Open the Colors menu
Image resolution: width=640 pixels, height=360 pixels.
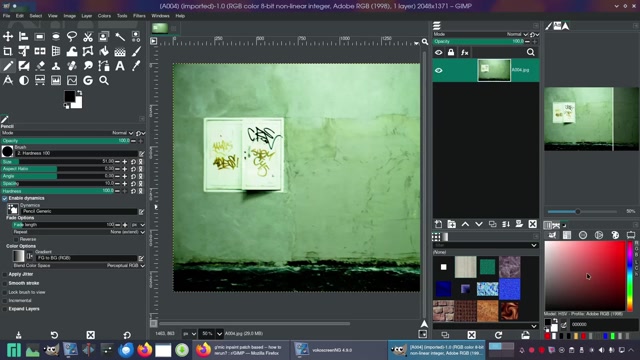point(104,16)
